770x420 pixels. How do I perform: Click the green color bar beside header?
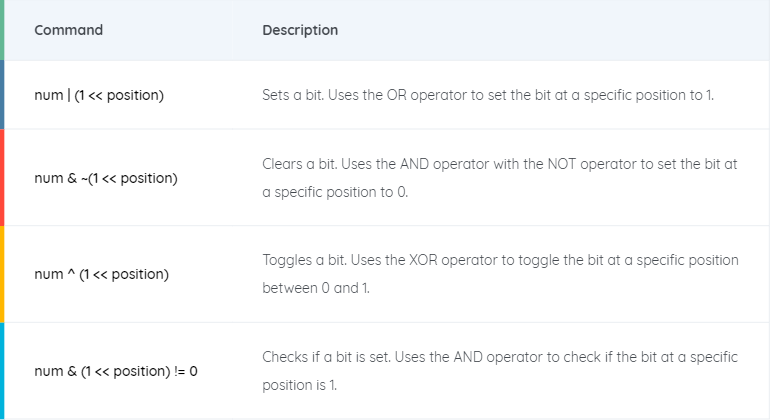click(x=2, y=30)
